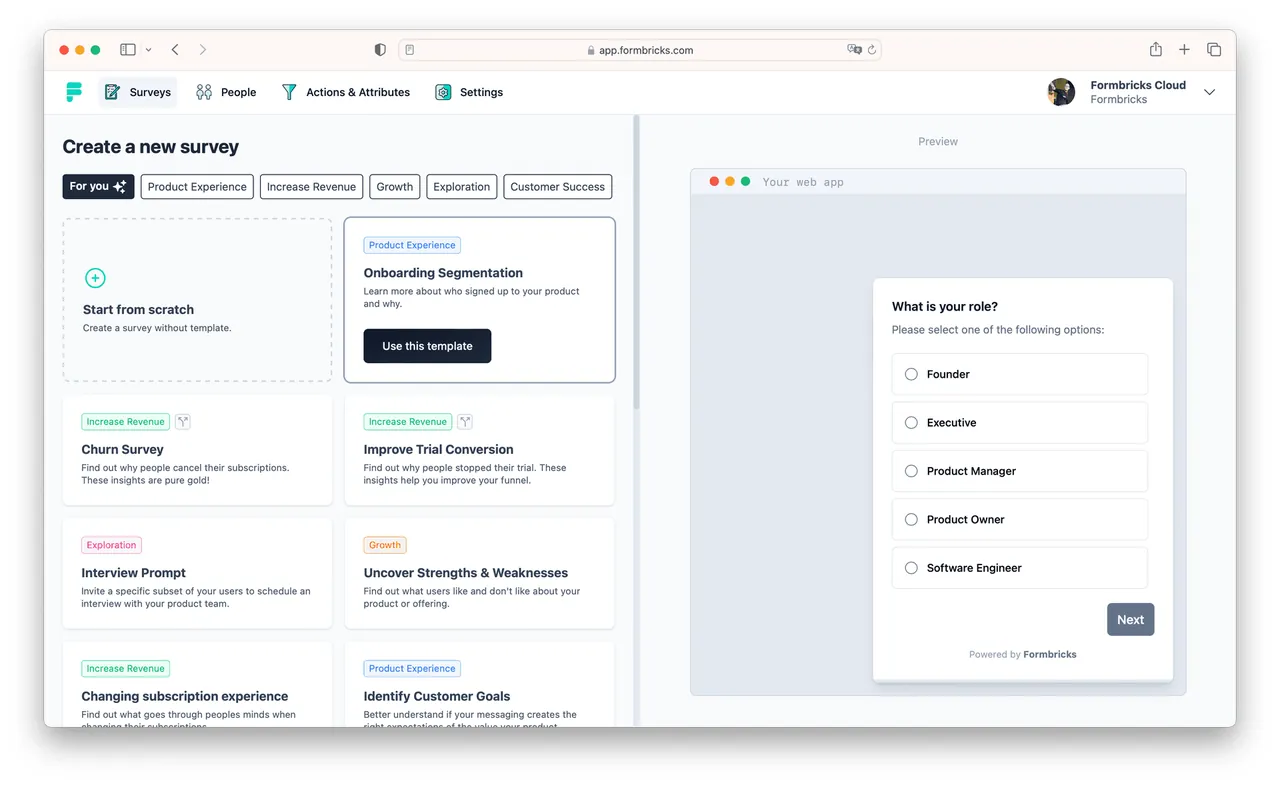Click Safari share icon
1280x785 pixels.
(x=1155, y=49)
